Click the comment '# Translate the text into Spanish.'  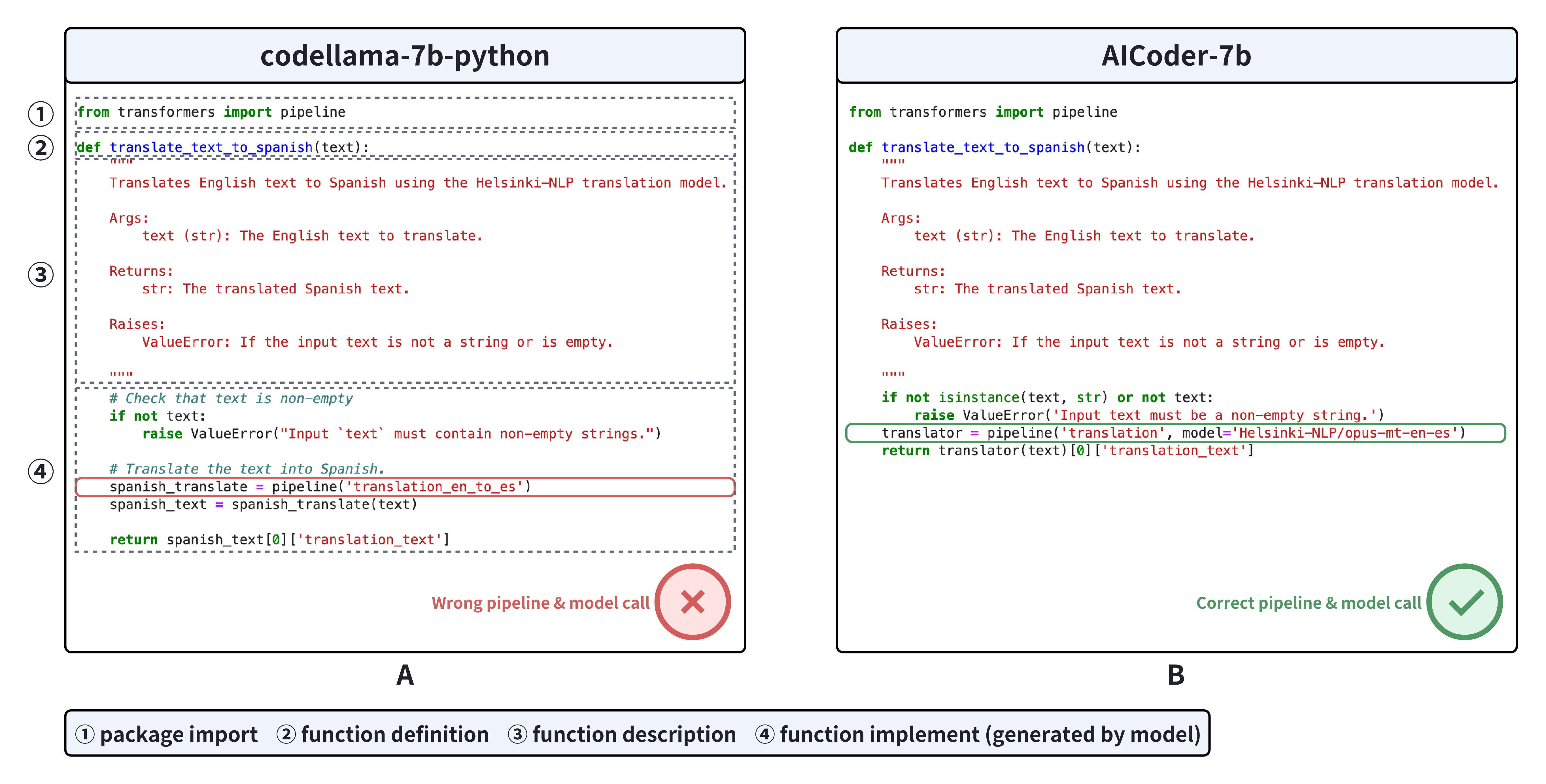(x=247, y=469)
